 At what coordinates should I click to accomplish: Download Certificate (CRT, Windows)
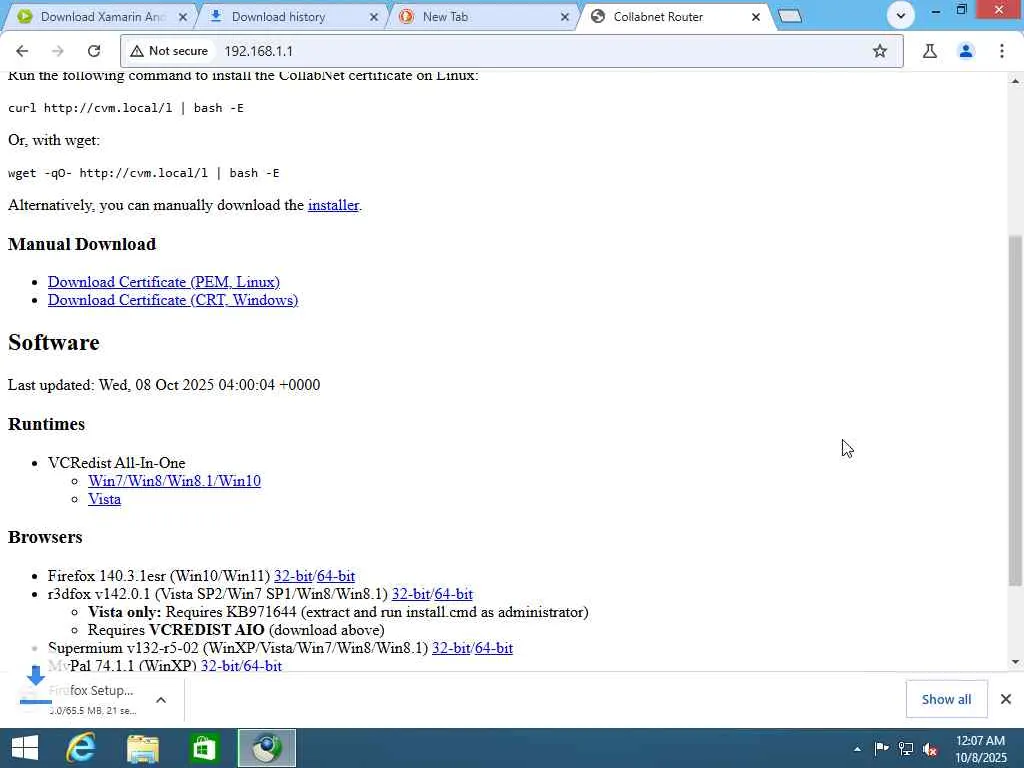(x=173, y=300)
